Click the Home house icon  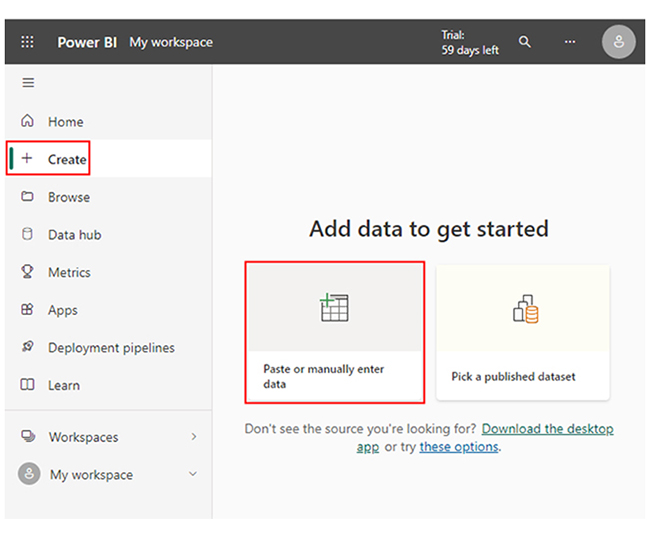click(x=27, y=121)
